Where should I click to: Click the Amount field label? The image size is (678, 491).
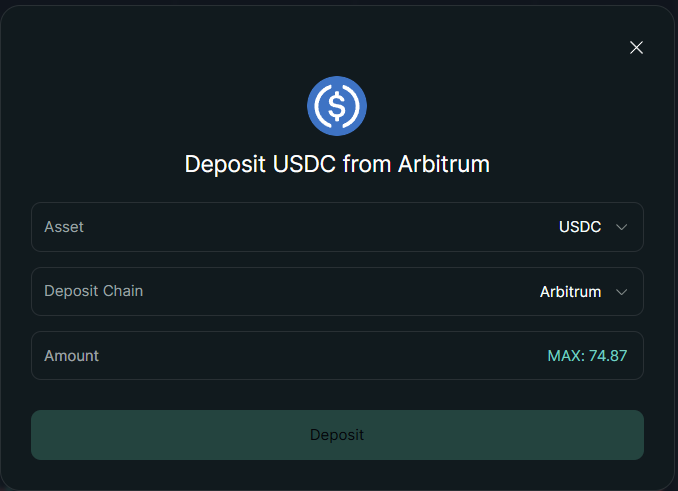71,356
